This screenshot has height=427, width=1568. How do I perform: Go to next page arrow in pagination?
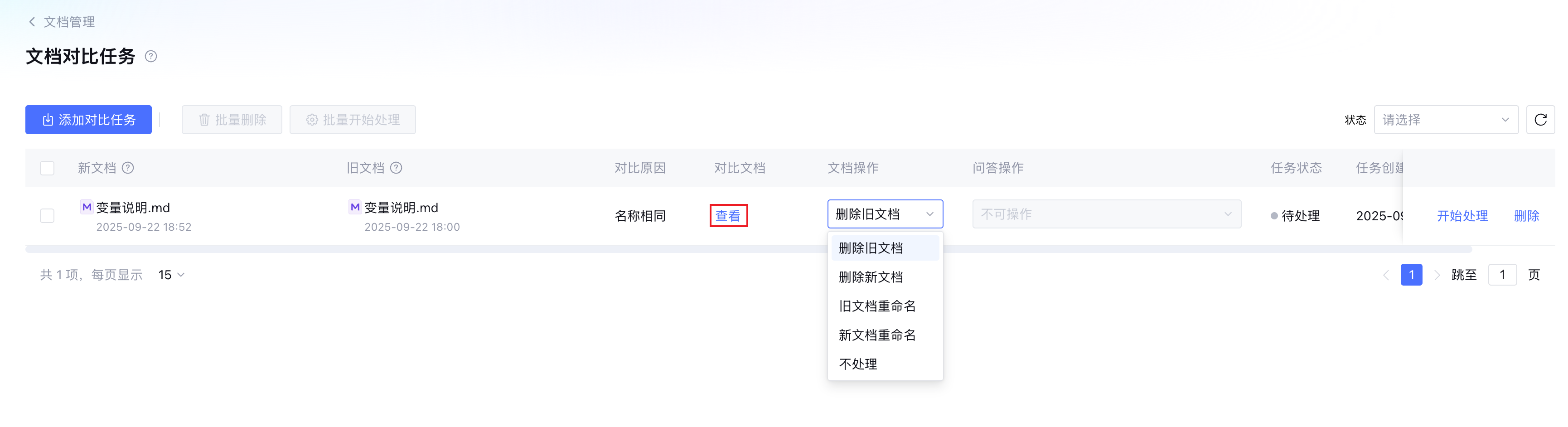pyautogui.click(x=1437, y=275)
